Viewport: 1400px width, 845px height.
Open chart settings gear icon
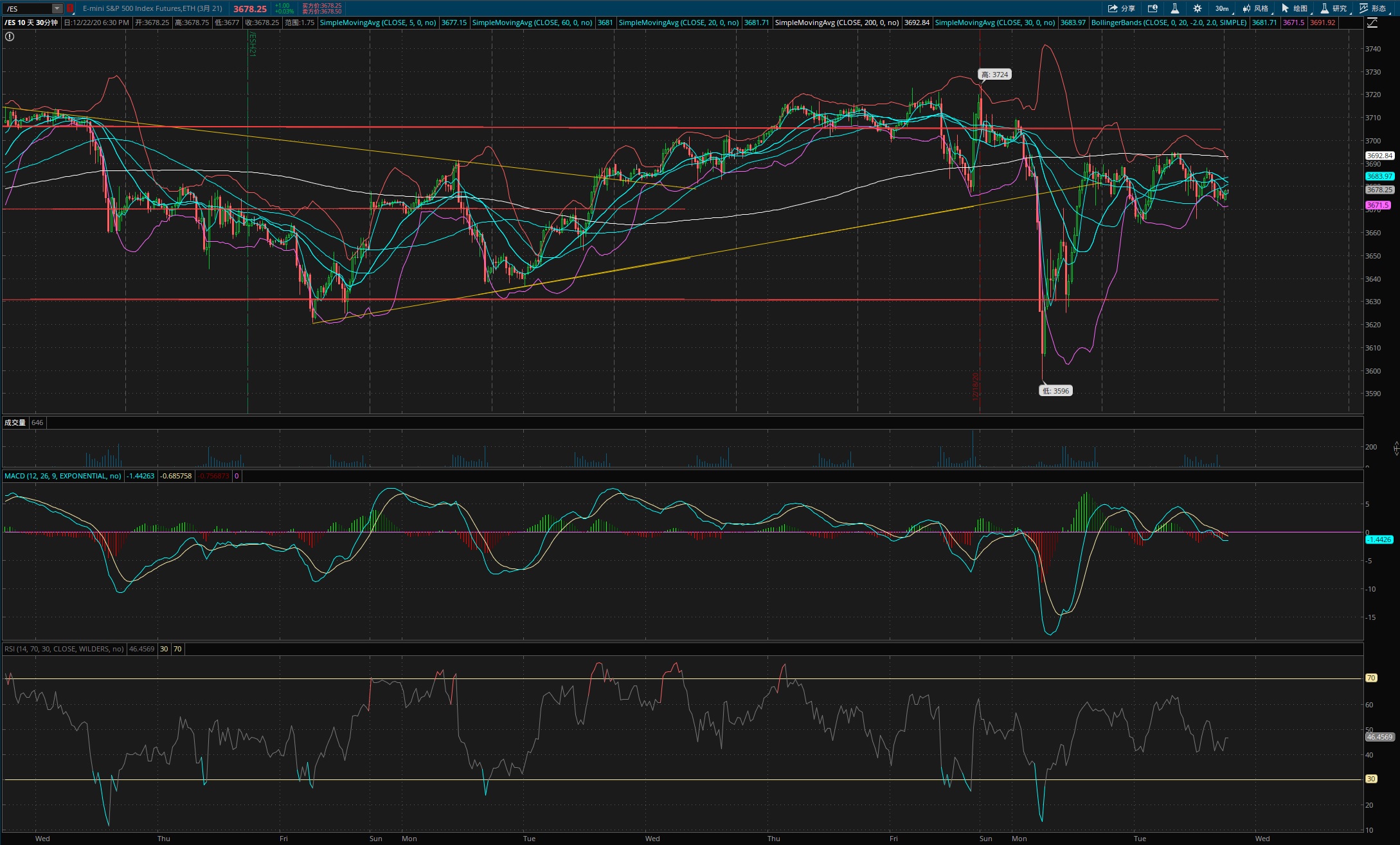click(1198, 8)
